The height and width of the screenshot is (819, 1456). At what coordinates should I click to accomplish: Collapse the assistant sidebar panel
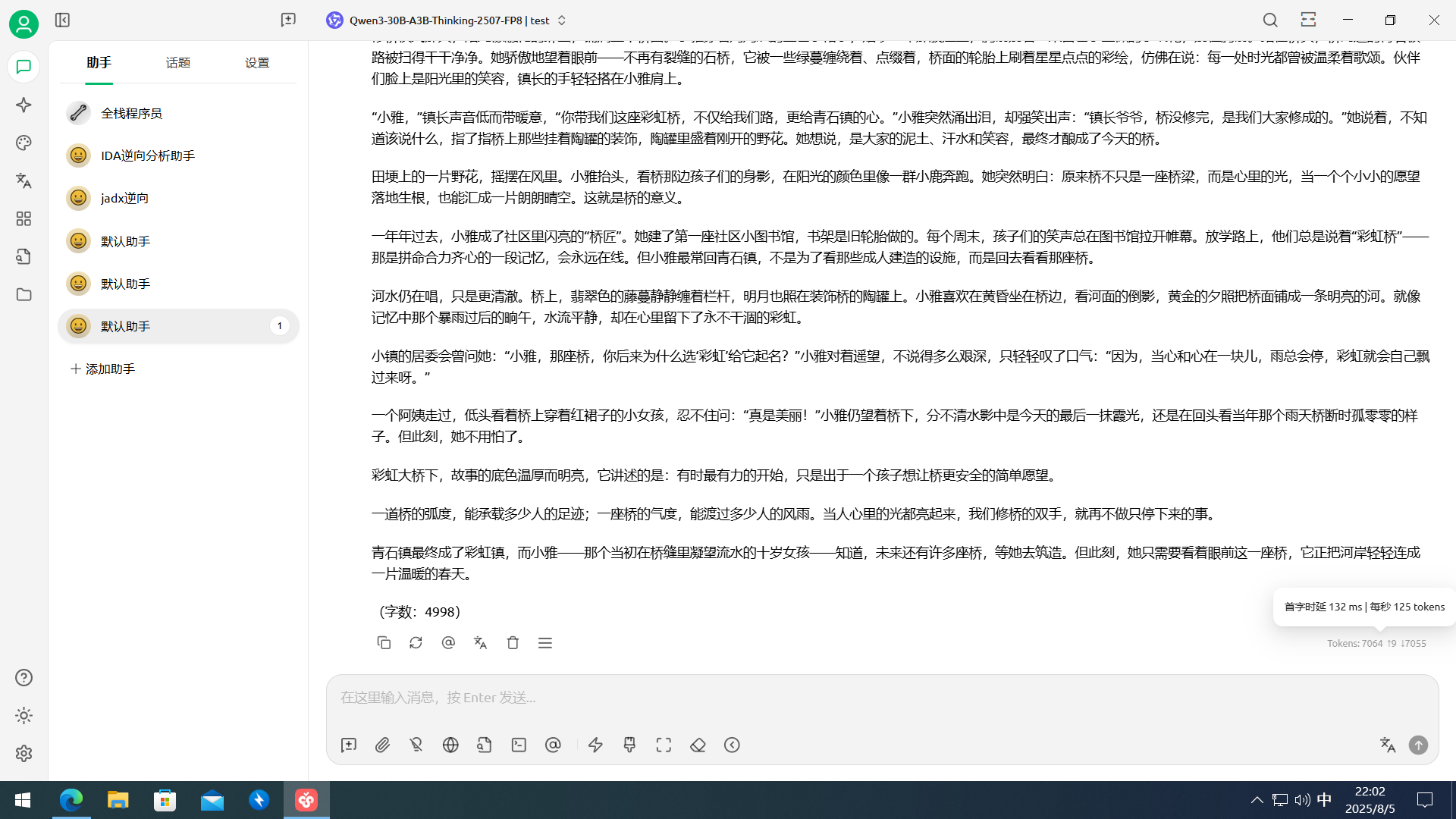point(62,20)
